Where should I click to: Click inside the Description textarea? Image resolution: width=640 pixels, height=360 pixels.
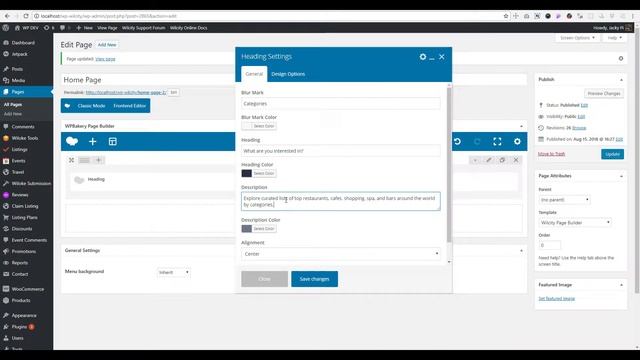tap(340, 201)
